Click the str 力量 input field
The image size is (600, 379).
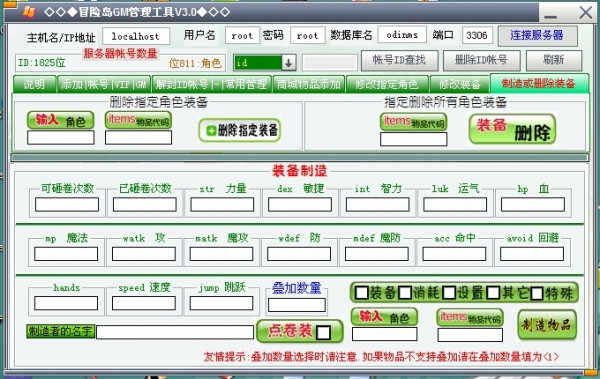tap(222, 204)
